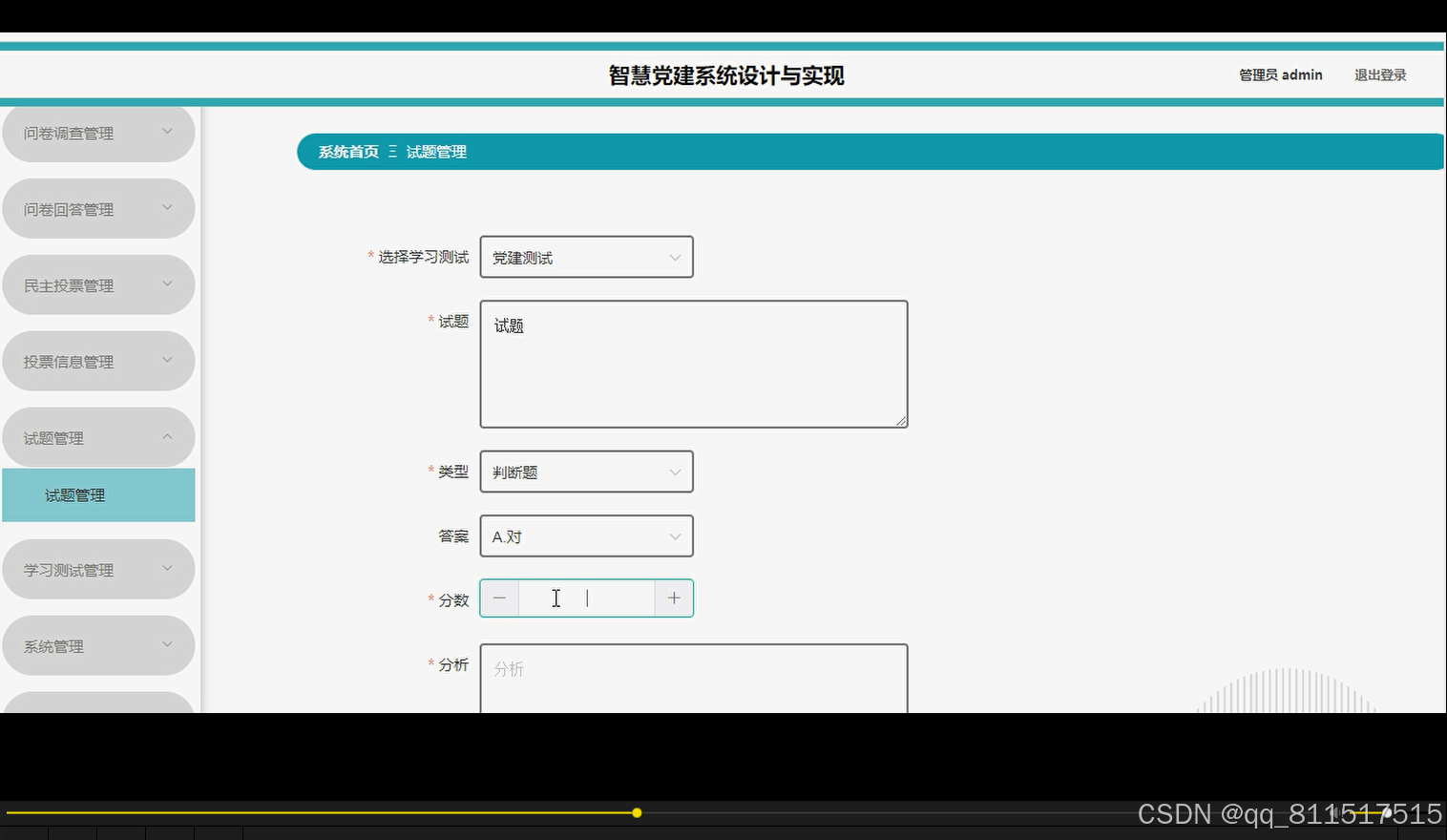Click inside the 试题 text area

(694, 364)
